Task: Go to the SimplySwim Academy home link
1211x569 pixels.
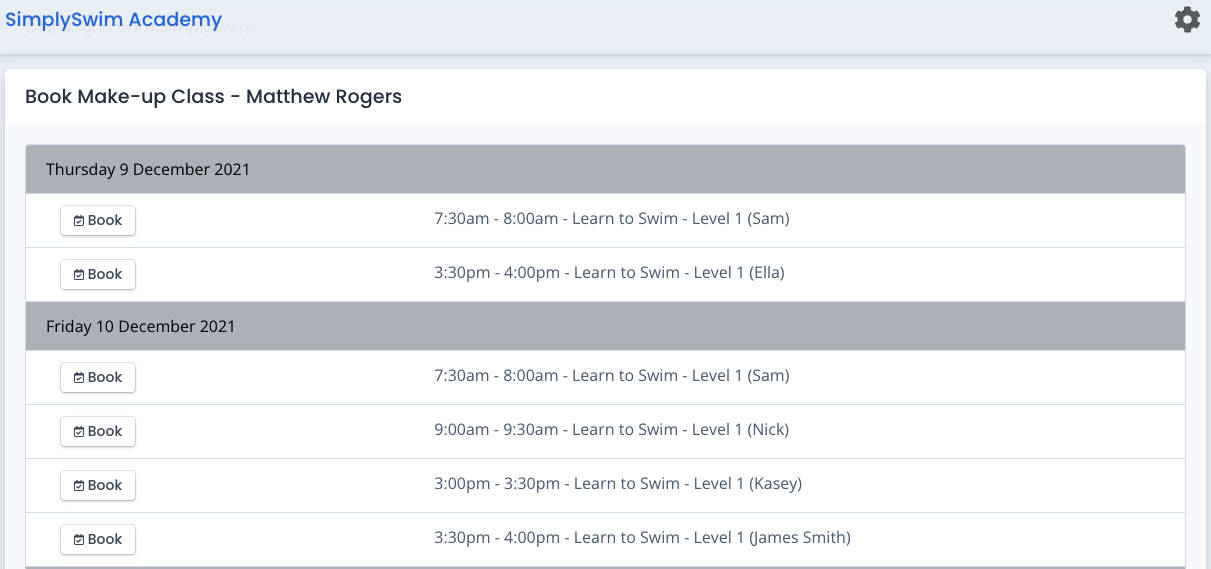Action: point(114,19)
